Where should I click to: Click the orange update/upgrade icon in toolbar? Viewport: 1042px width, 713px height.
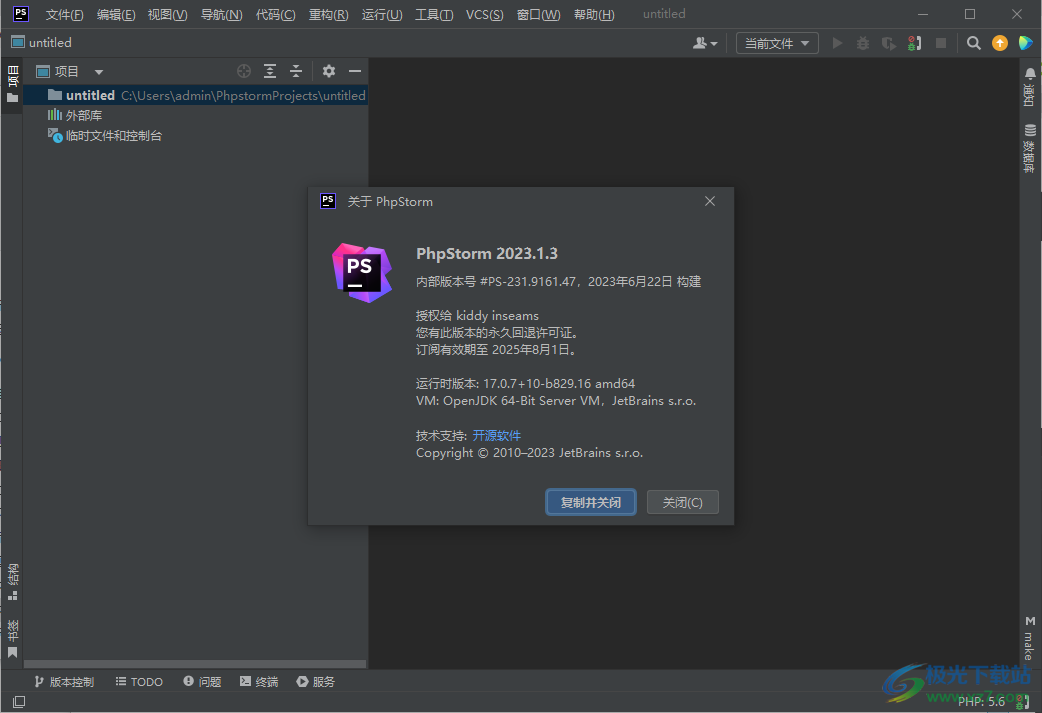pos(1000,43)
